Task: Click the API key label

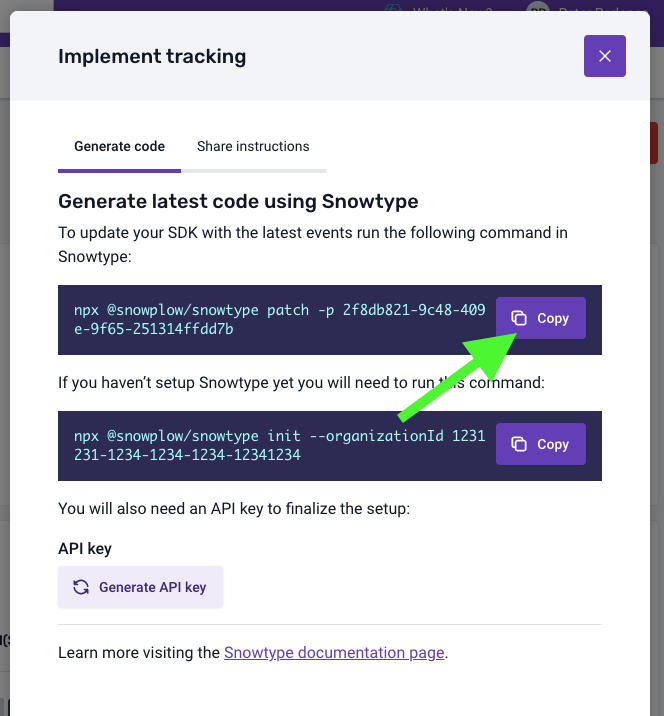Action: (84, 548)
